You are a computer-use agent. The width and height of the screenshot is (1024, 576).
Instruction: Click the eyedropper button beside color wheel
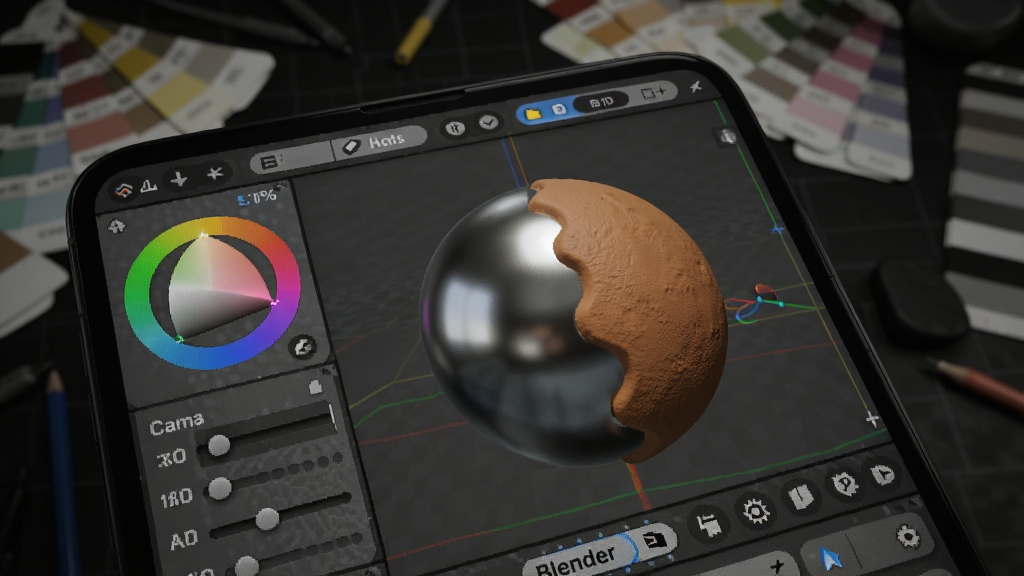pos(302,347)
